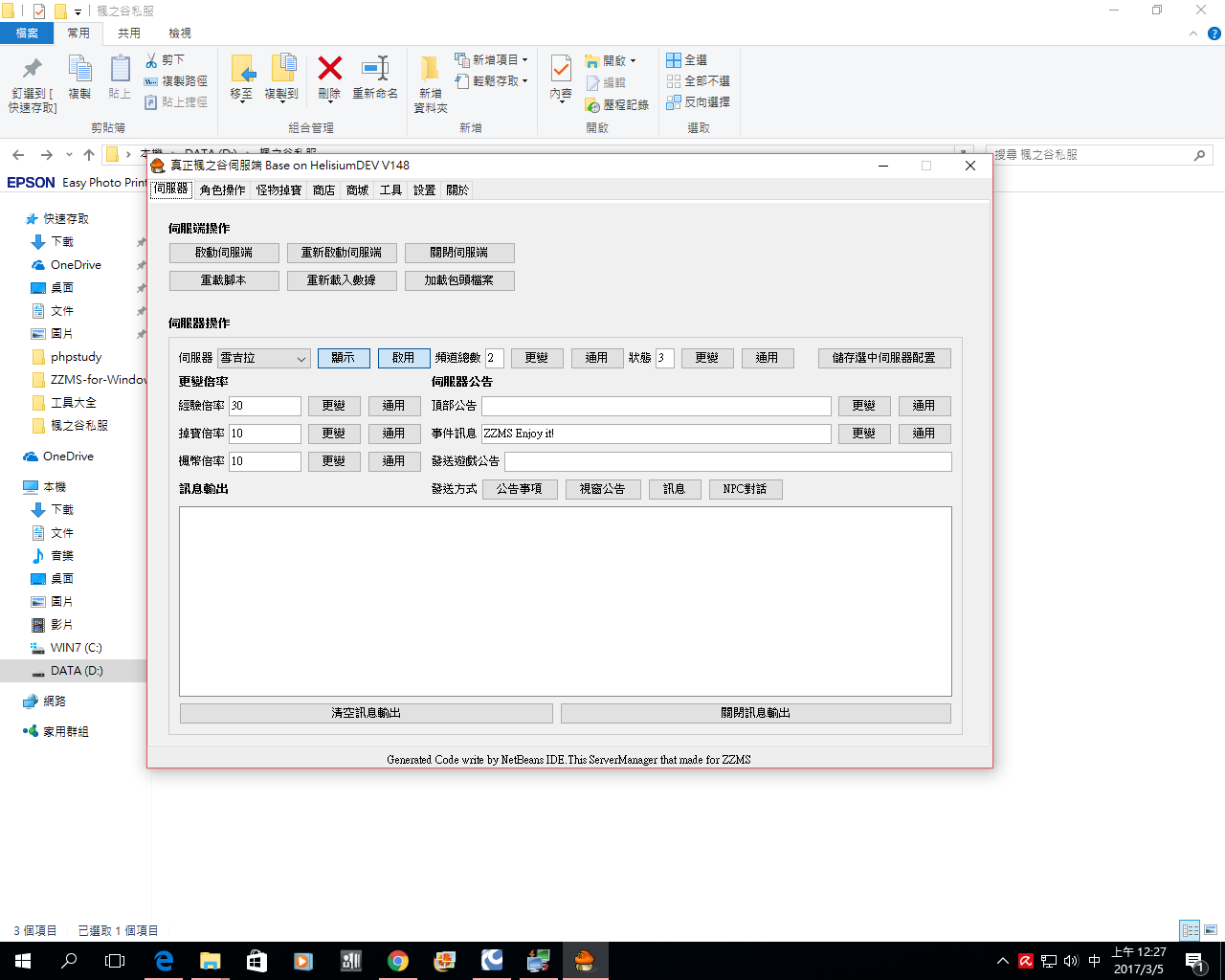Expand the New item (新增項目) dropdown

click(524, 59)
